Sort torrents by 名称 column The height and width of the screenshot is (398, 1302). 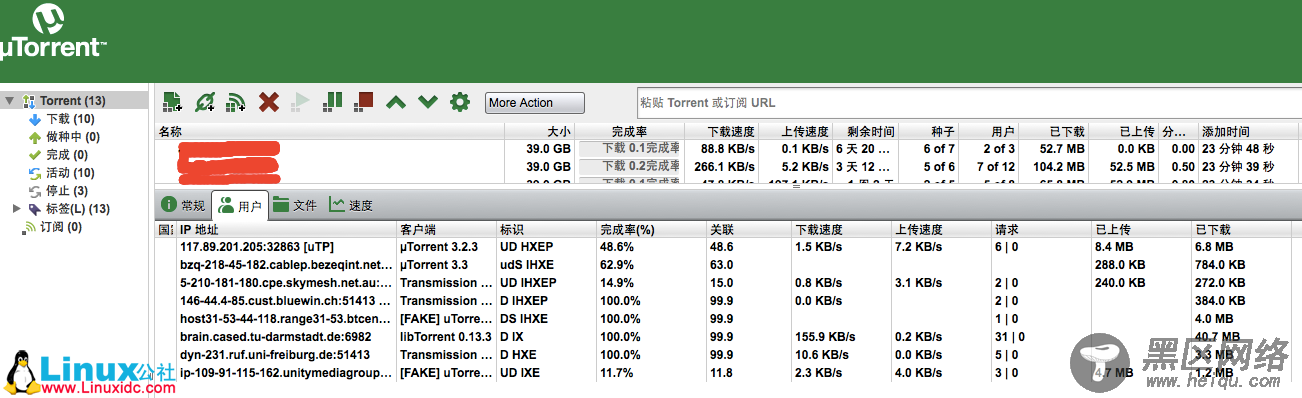330,131
